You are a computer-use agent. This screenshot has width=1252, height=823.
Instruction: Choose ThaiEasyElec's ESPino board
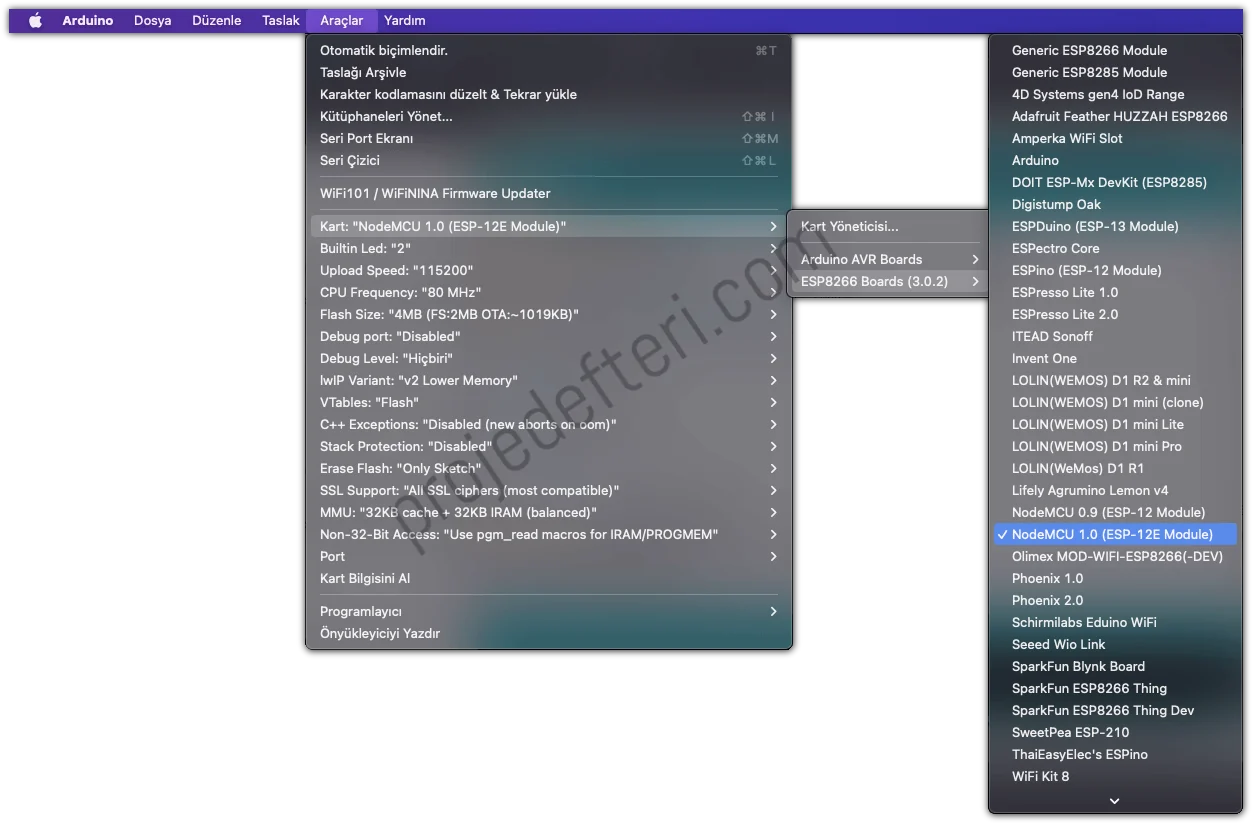tap(1115, 754)
